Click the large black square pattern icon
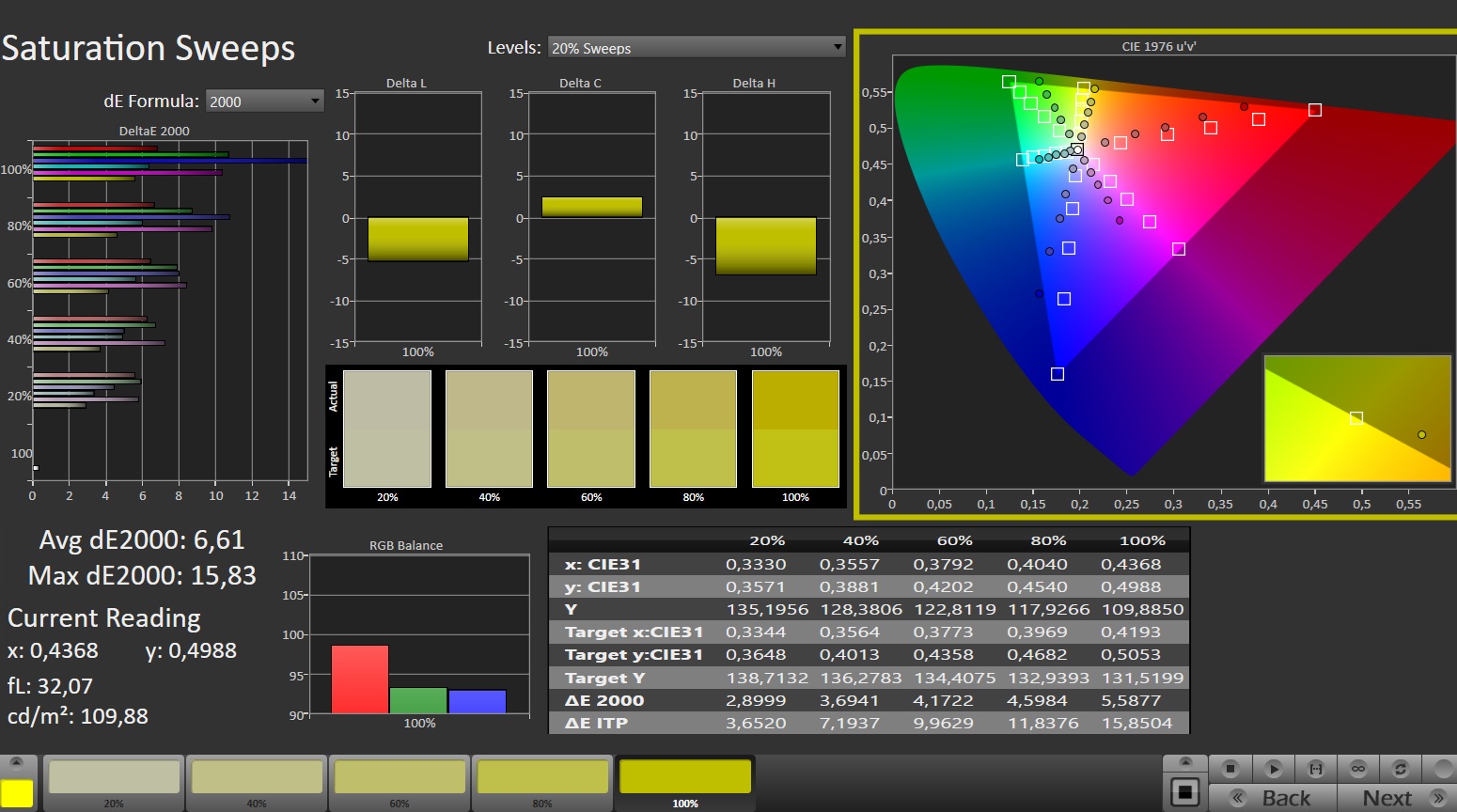Screen dimensions: 1457x812 1185,792
